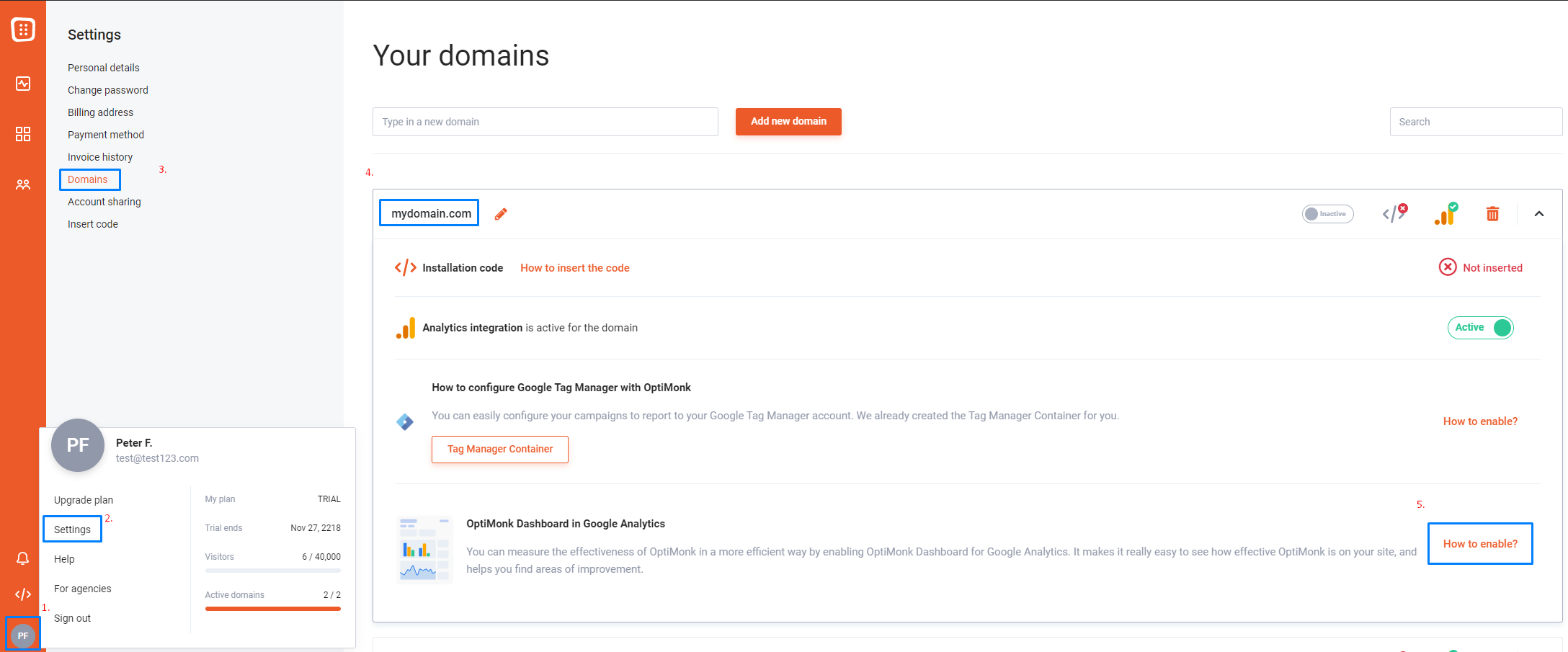Click the 6 / 40,000 visitors value
The width and height of the screenshot is (1568, 652).
pyautogui.click(x=321, y=557)
